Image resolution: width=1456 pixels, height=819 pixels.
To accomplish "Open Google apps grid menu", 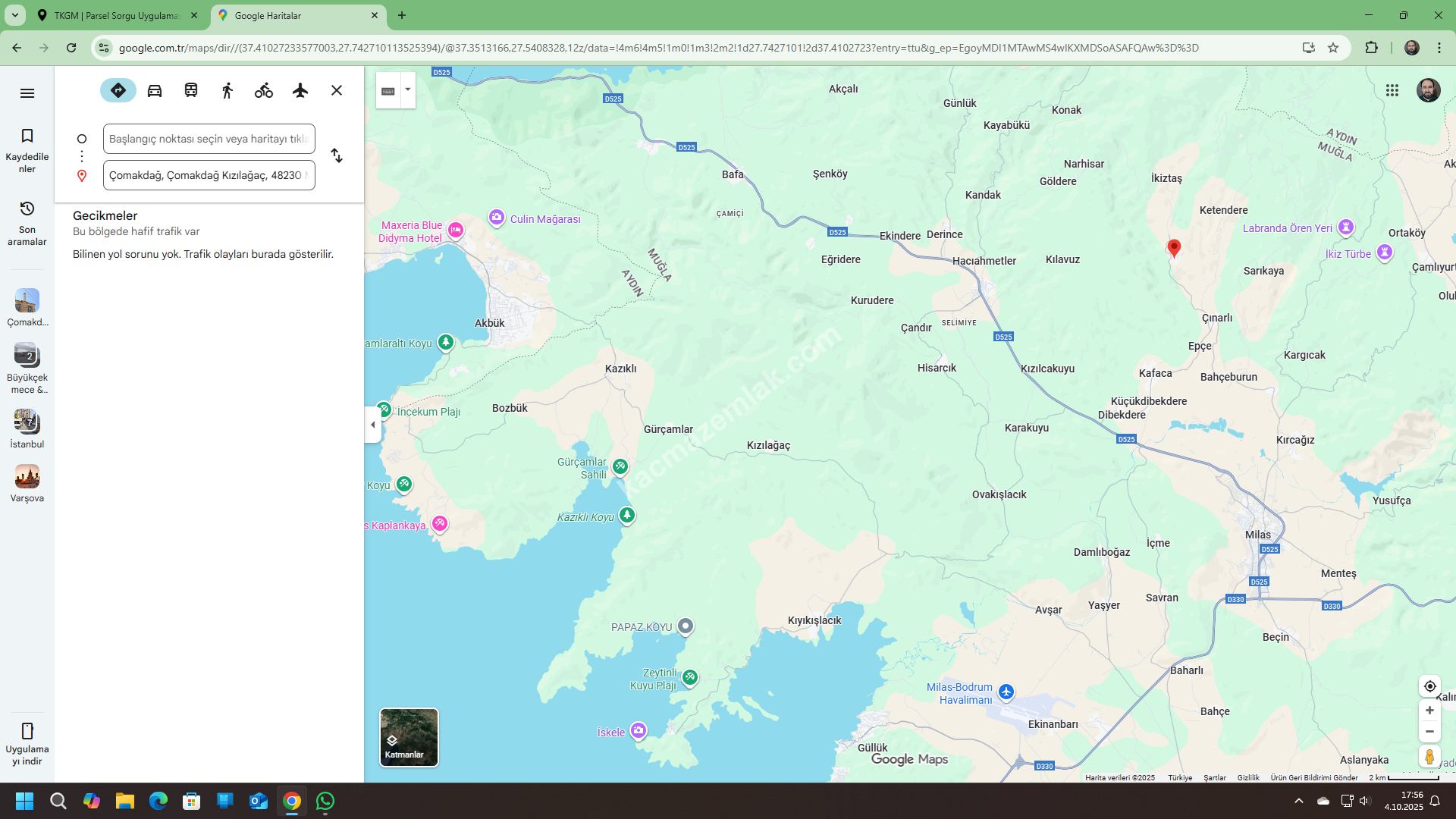I will click(x=1392, y=90).
